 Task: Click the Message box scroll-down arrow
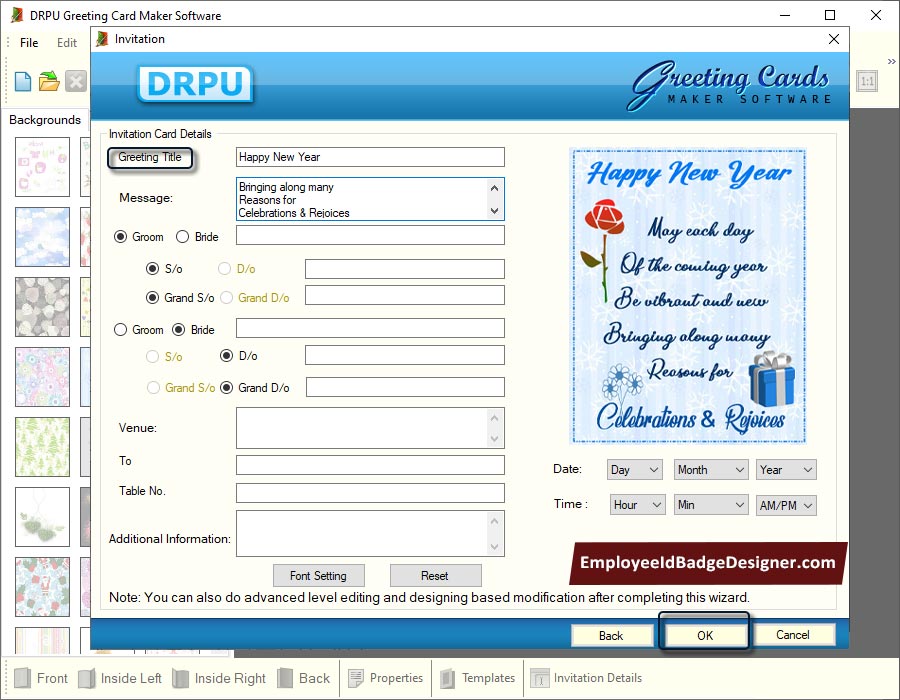pyautogui.click(x=495, y=211)
